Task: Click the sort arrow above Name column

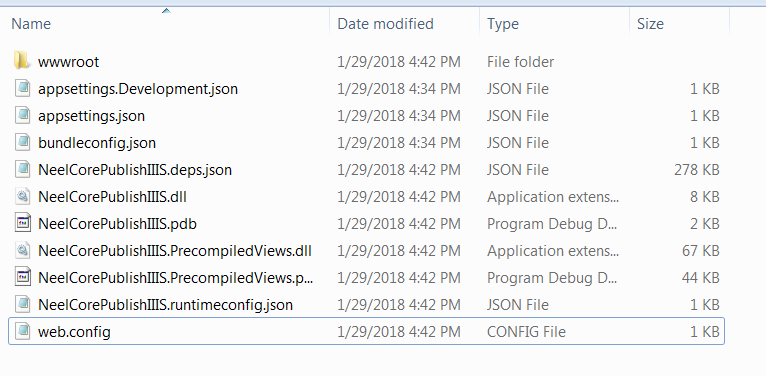Action: pyautogui.click(x=166, y=10)
